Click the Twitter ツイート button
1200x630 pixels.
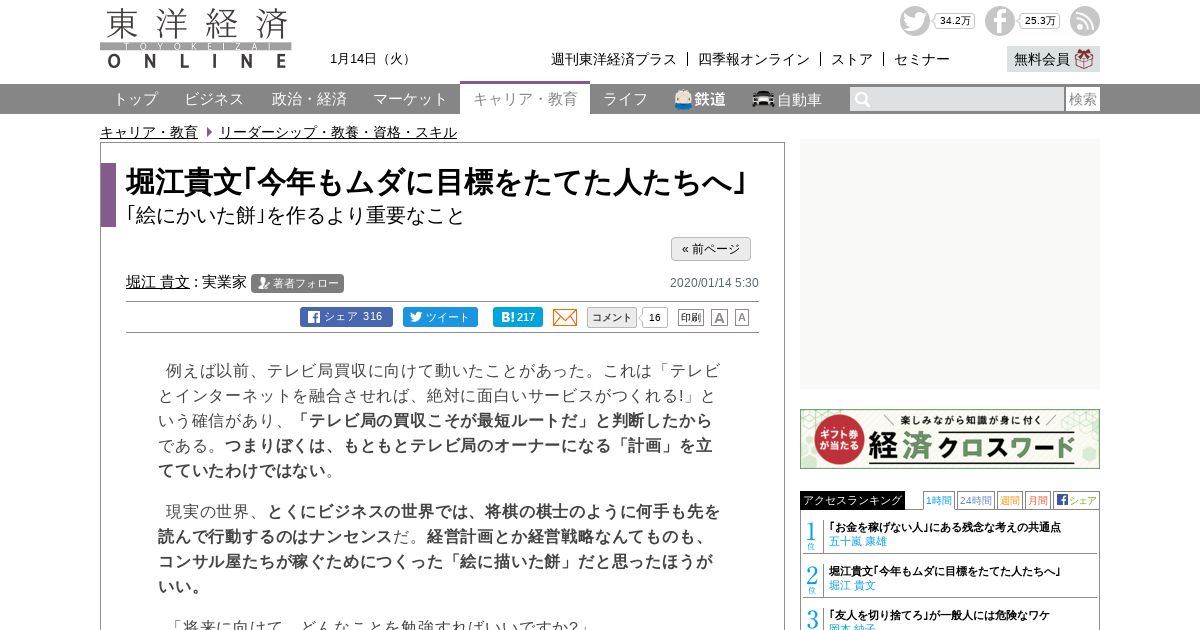tap(440, 317)
